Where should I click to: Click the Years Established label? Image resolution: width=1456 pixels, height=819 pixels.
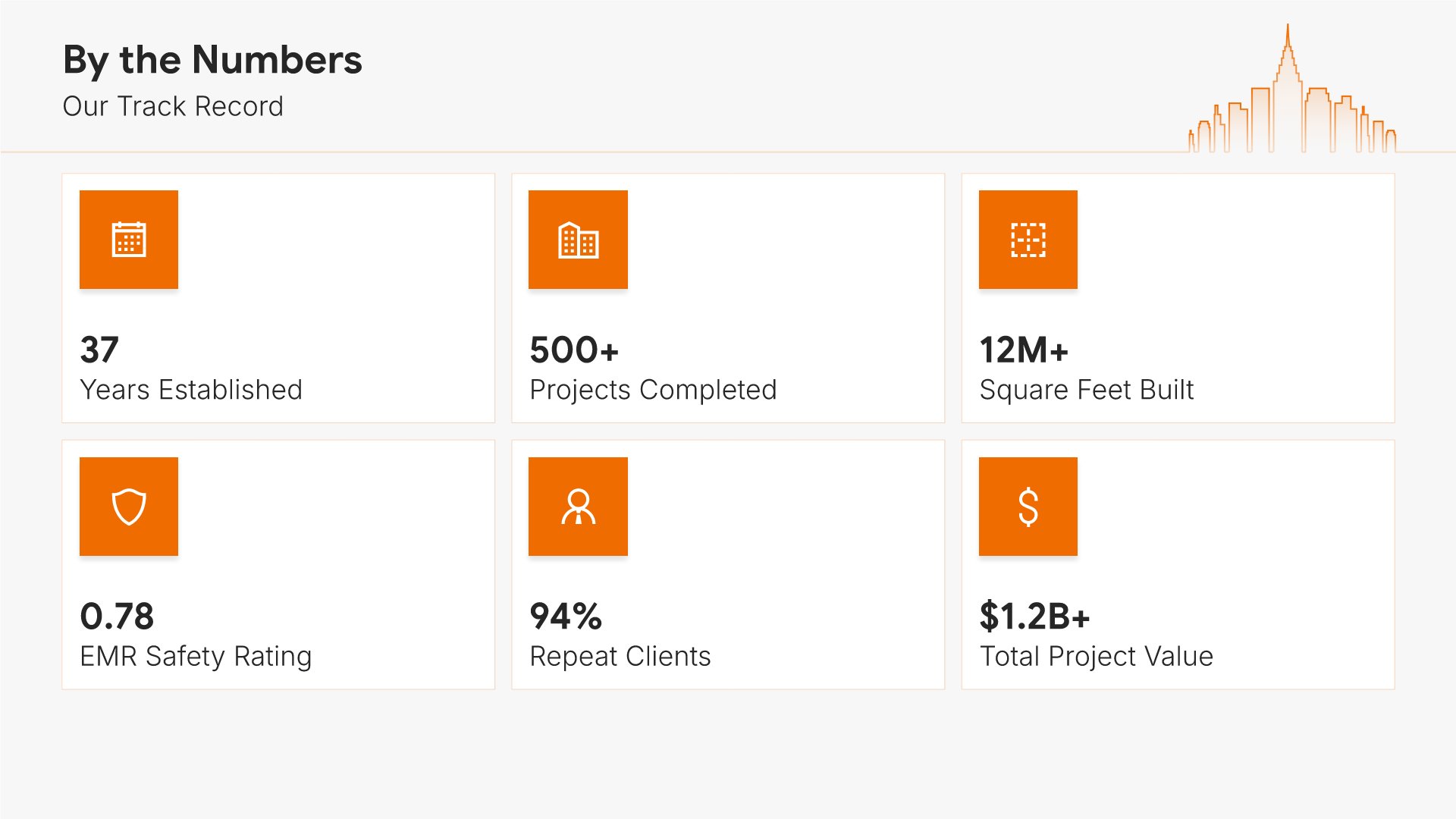tap(191, 390)
